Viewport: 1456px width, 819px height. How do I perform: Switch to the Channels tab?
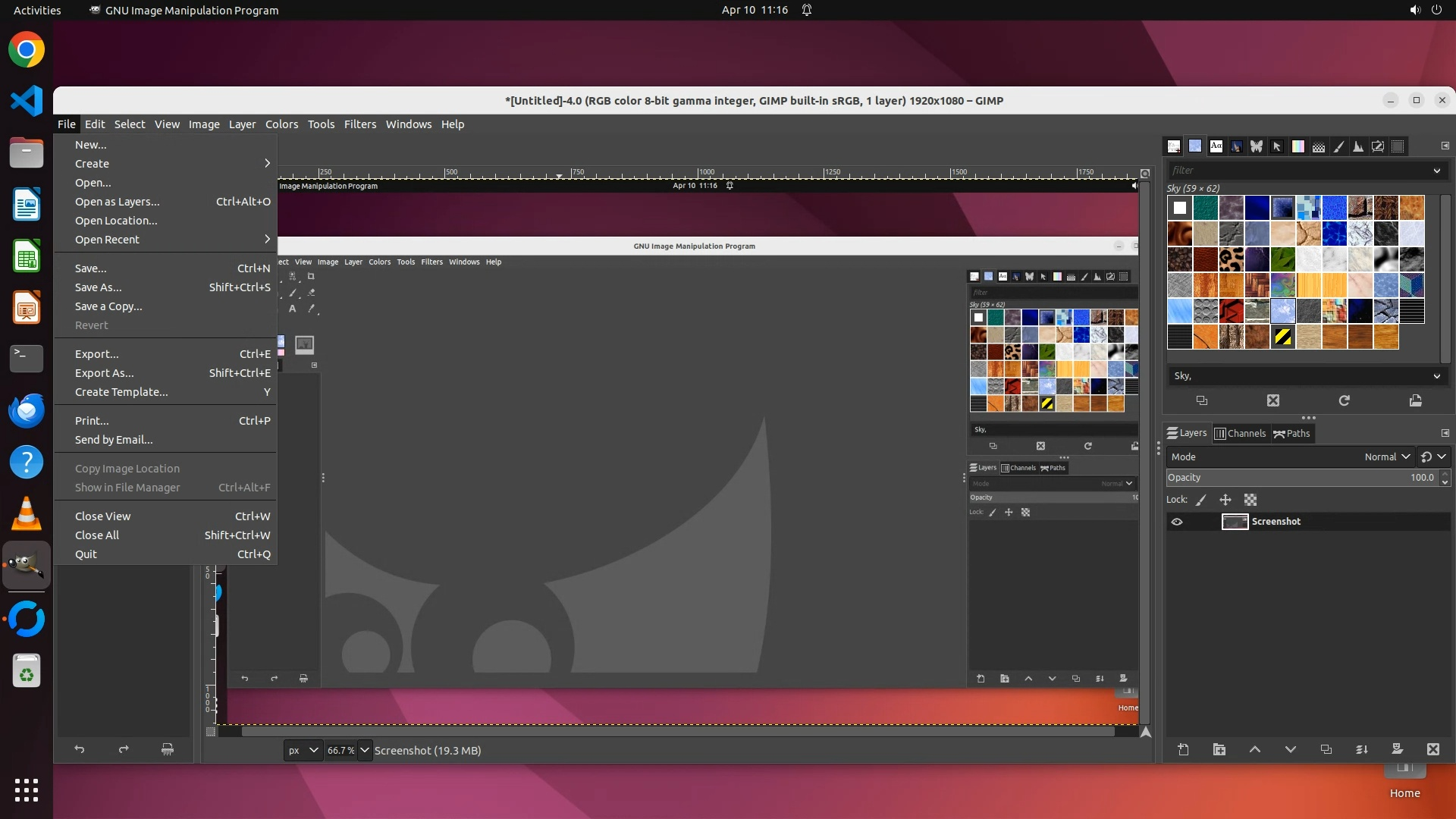[x=1240, y=434]
